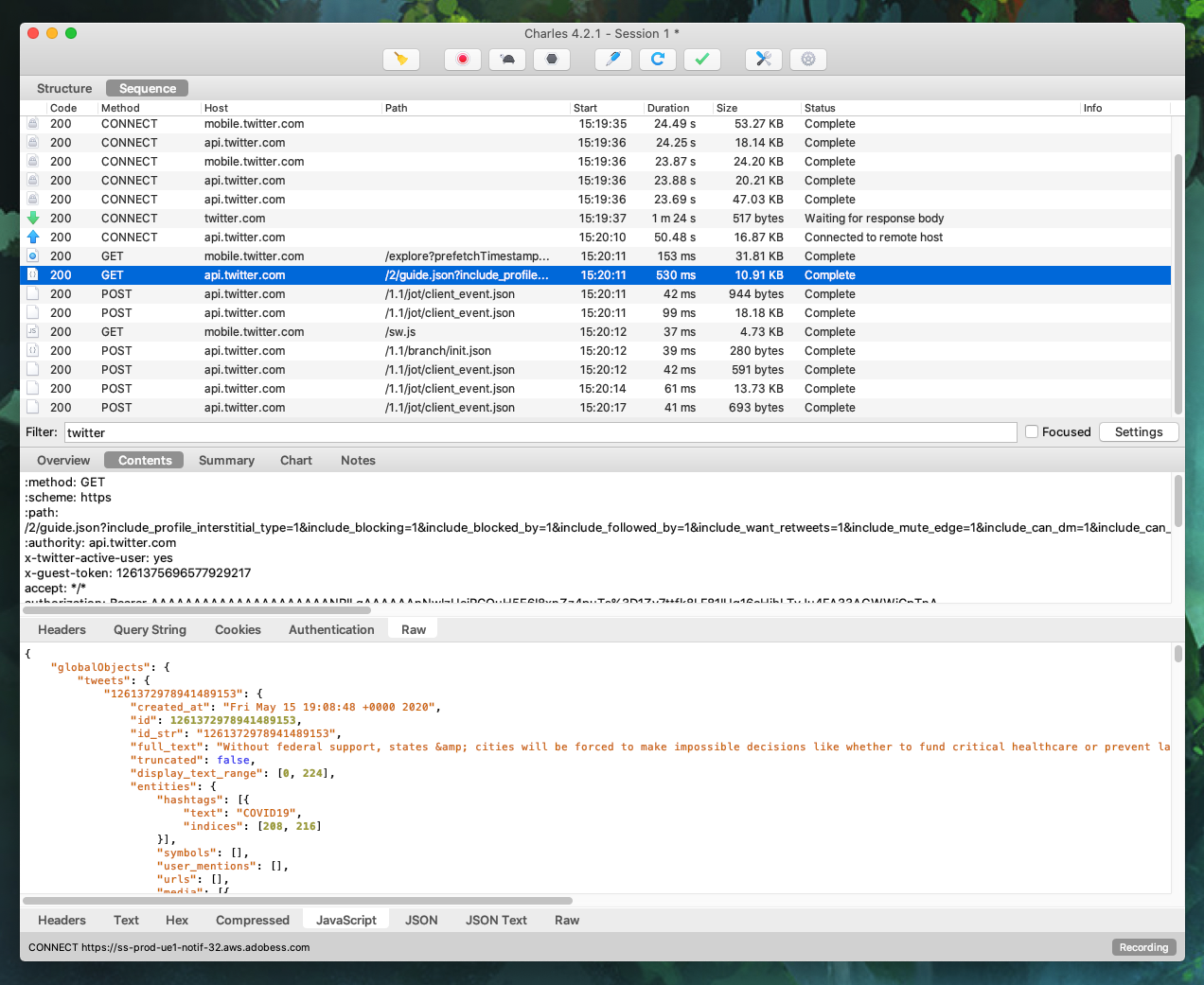Click document icon on the 944 bytes row

pyautogui.click(x=33, y=294)
